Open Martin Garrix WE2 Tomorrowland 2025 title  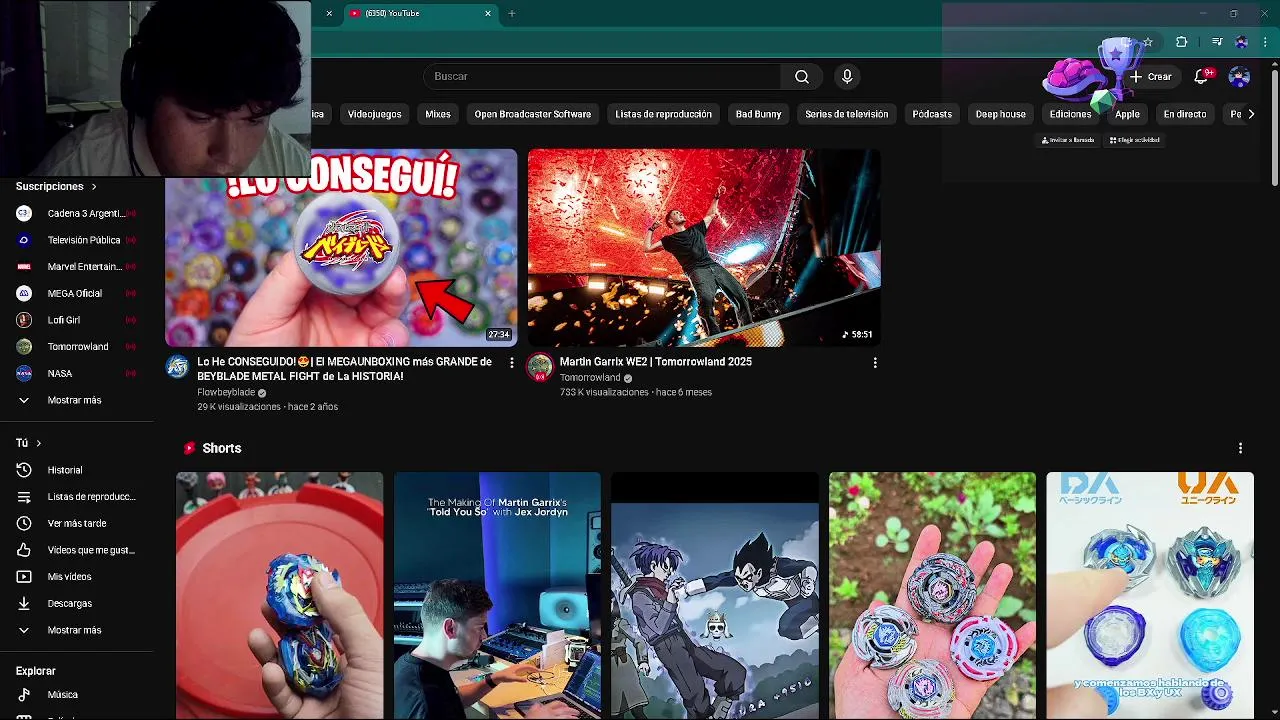656,362
